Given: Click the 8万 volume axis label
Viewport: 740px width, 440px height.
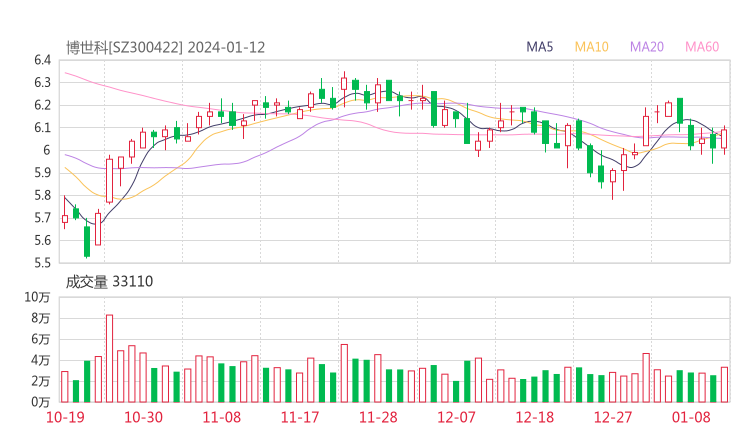Looking at the screenshot, I should pyautogui.click(x=41, y=318).
